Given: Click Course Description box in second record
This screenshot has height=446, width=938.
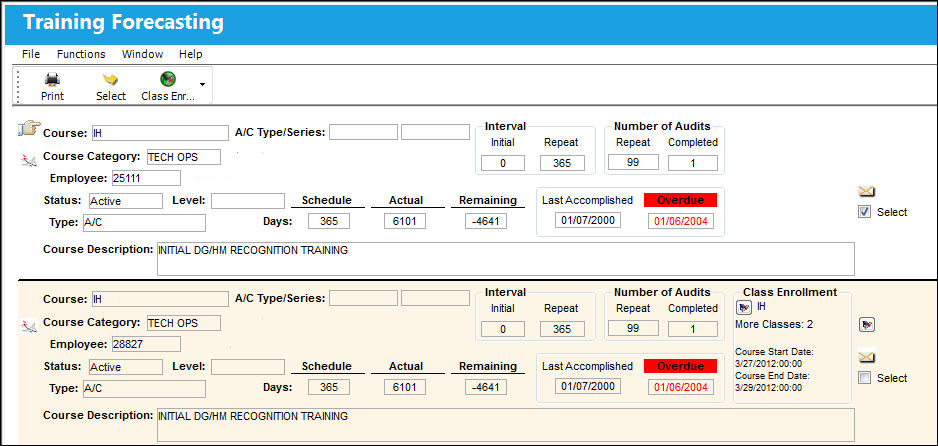Looking at the screenshot, I should pos(505,425).
